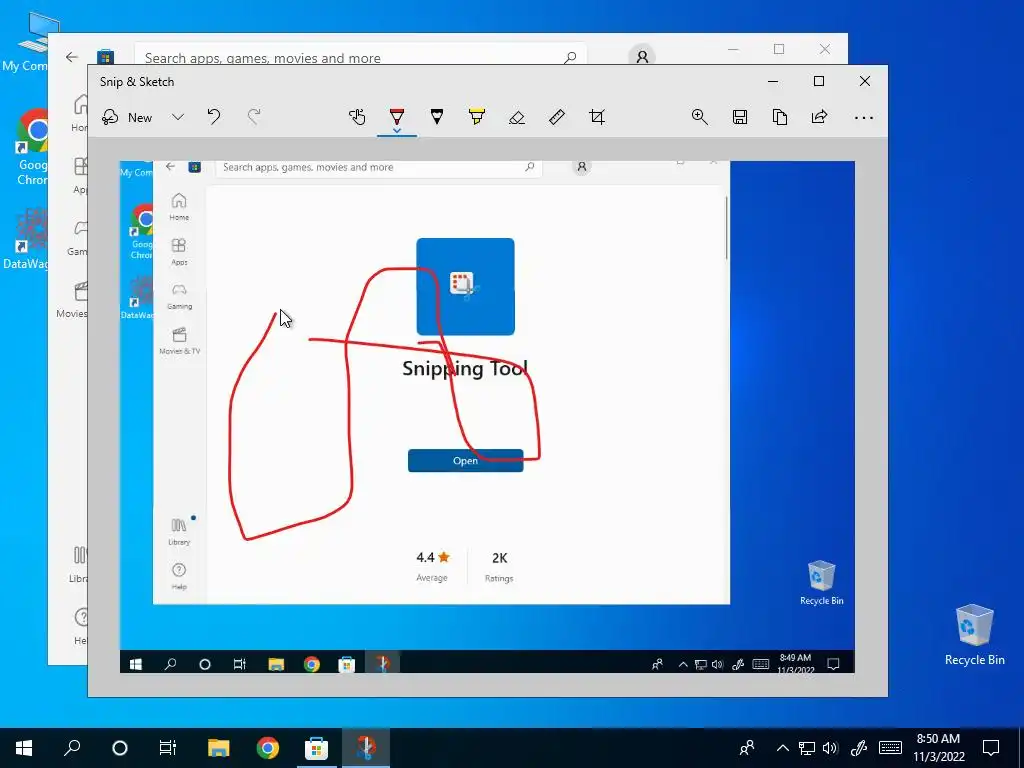Expand the New snip delay dropdown arrow
The height and width of the screenshot is (768, 1024).
[178, 118]
